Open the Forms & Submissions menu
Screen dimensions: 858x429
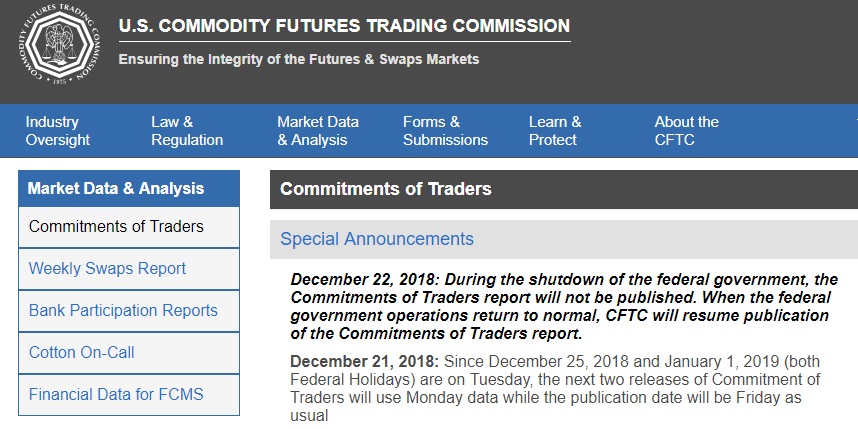point(445,131)
